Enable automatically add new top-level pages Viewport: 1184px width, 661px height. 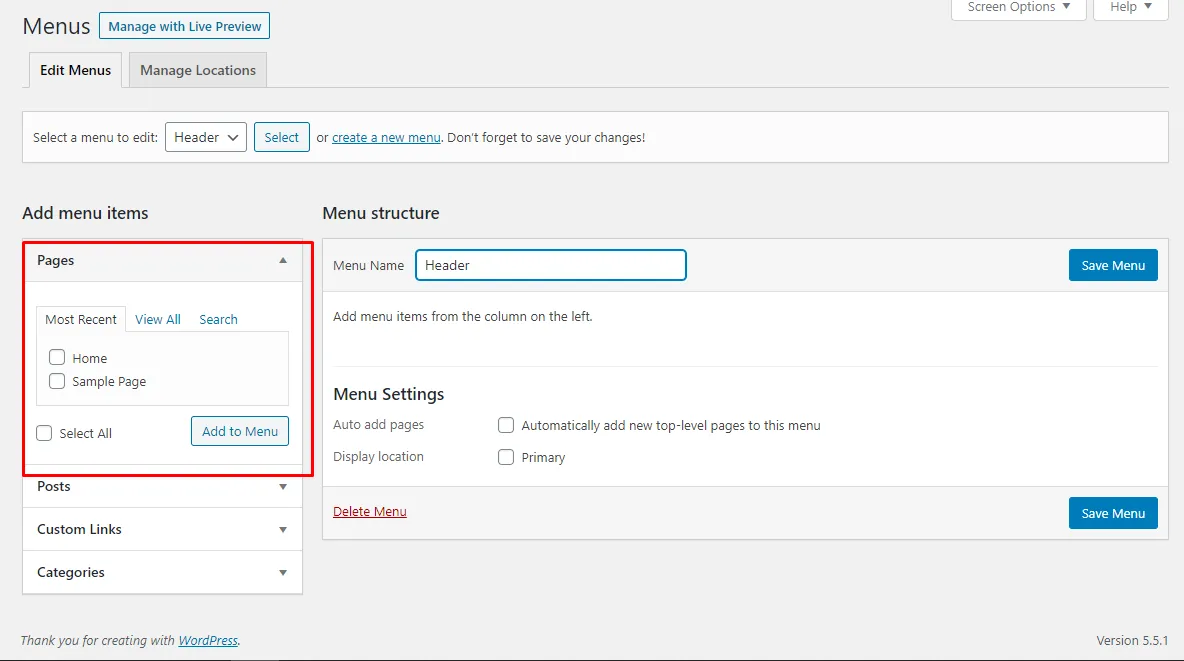(x=506, y=425)
